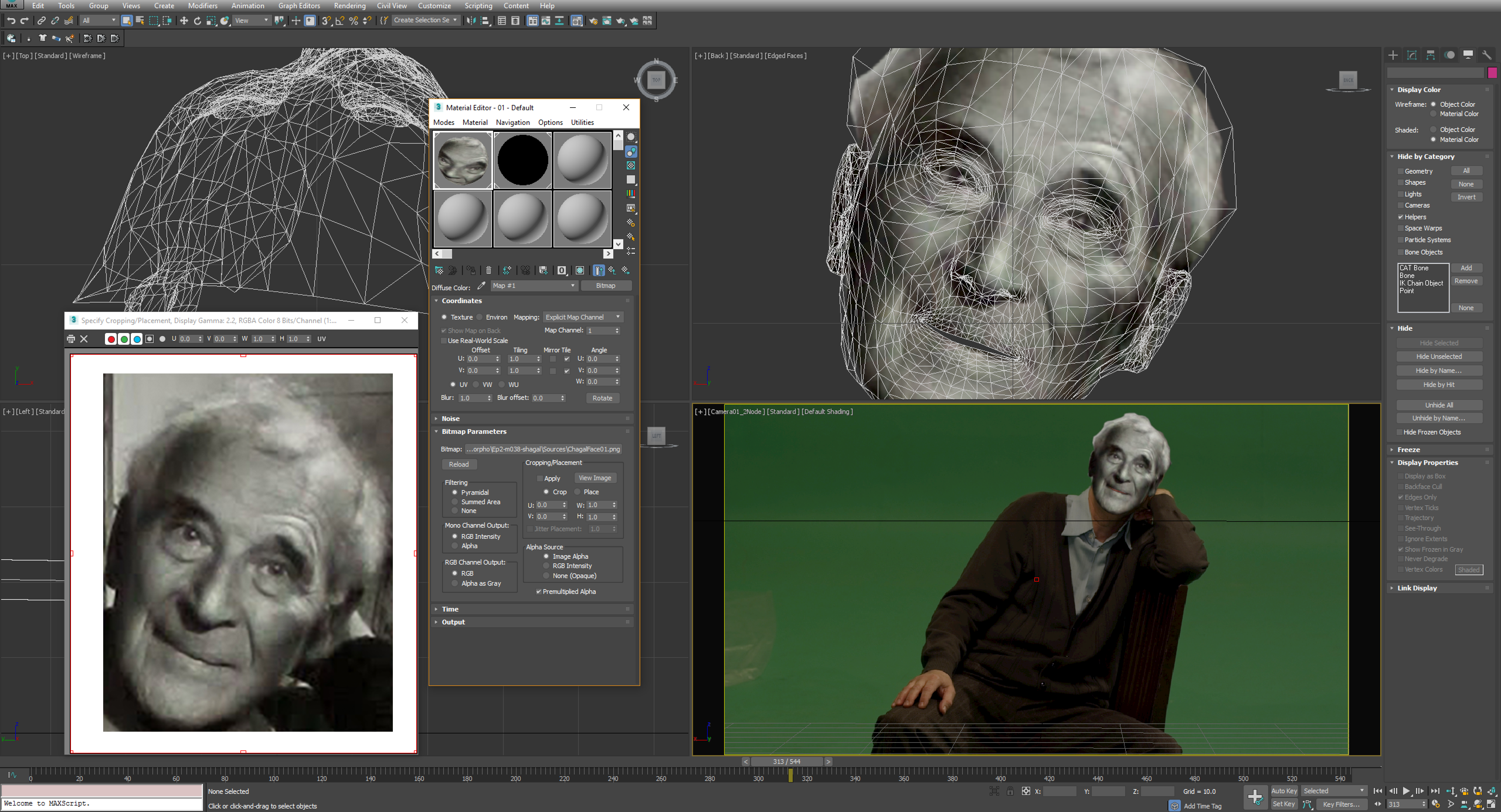The height and width of the screenshot is (812, 1501).
Task: Click the pink object color swatch
Action: (1492, 73)
